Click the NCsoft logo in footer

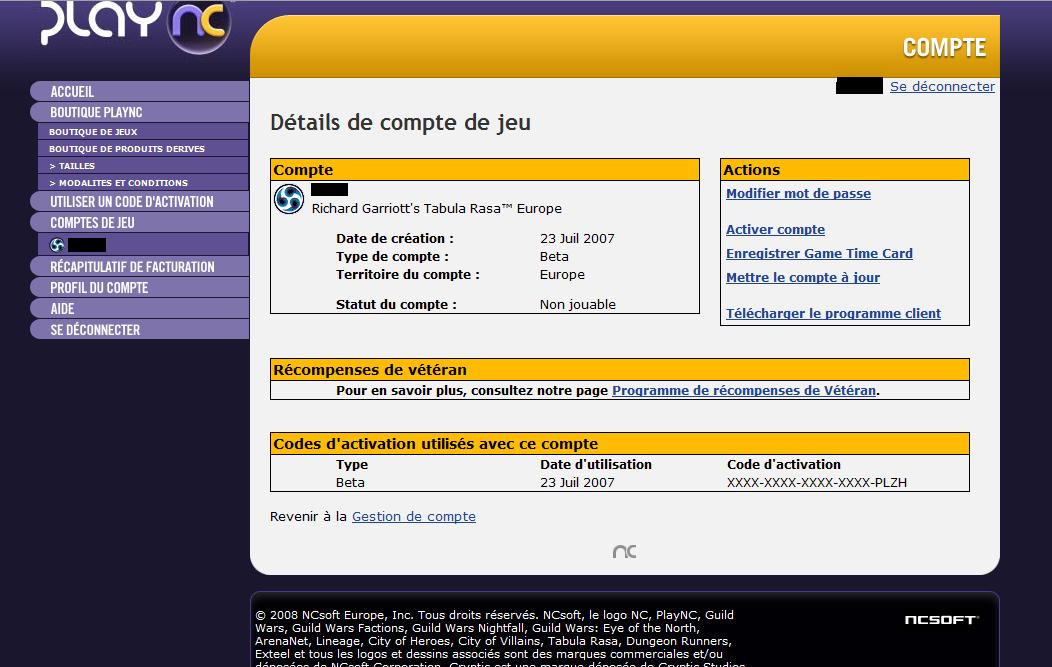tap(941, 619)
